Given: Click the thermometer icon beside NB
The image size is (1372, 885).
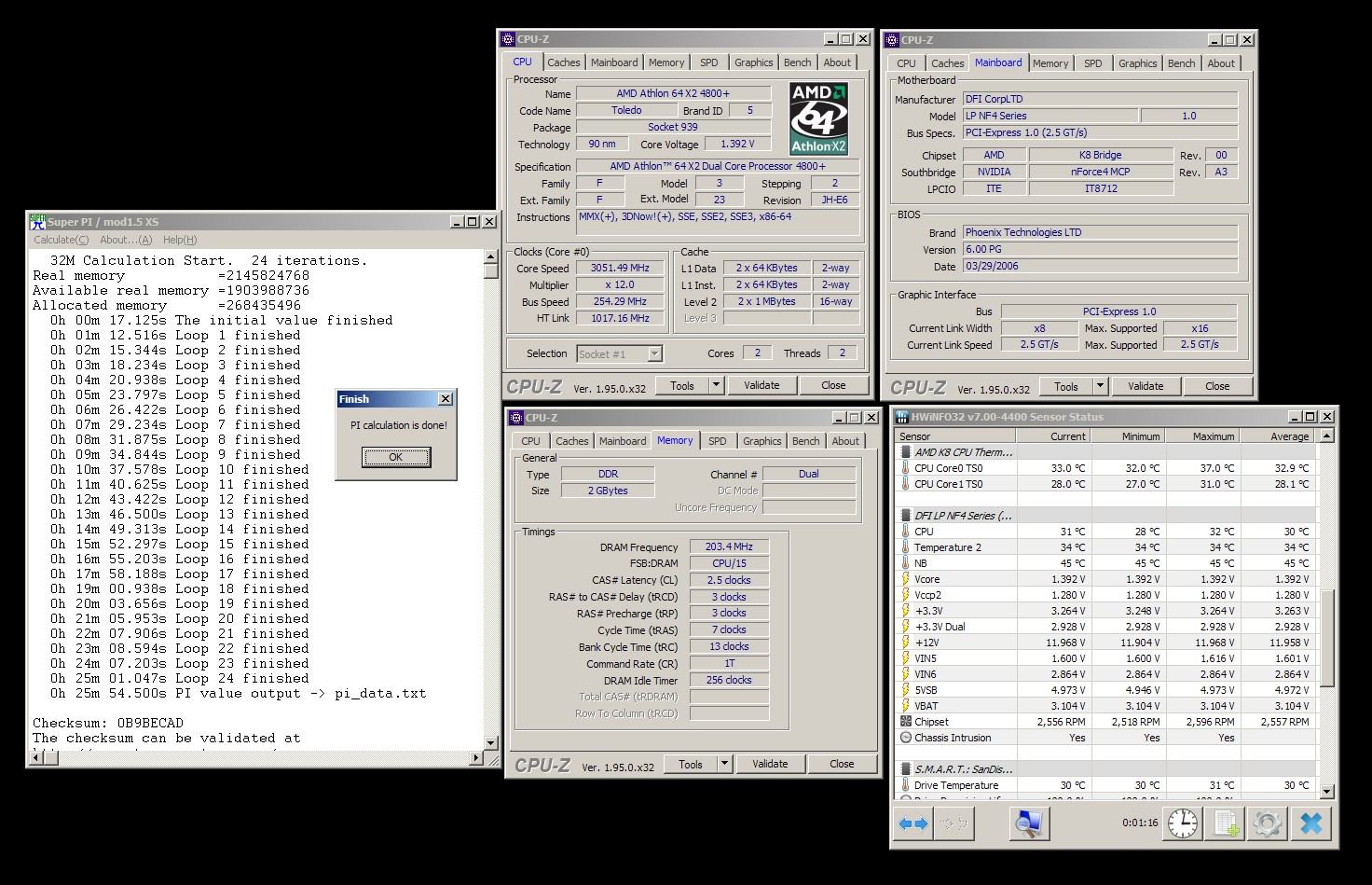Looking at the screenshot, I should [x=905, y=563].
